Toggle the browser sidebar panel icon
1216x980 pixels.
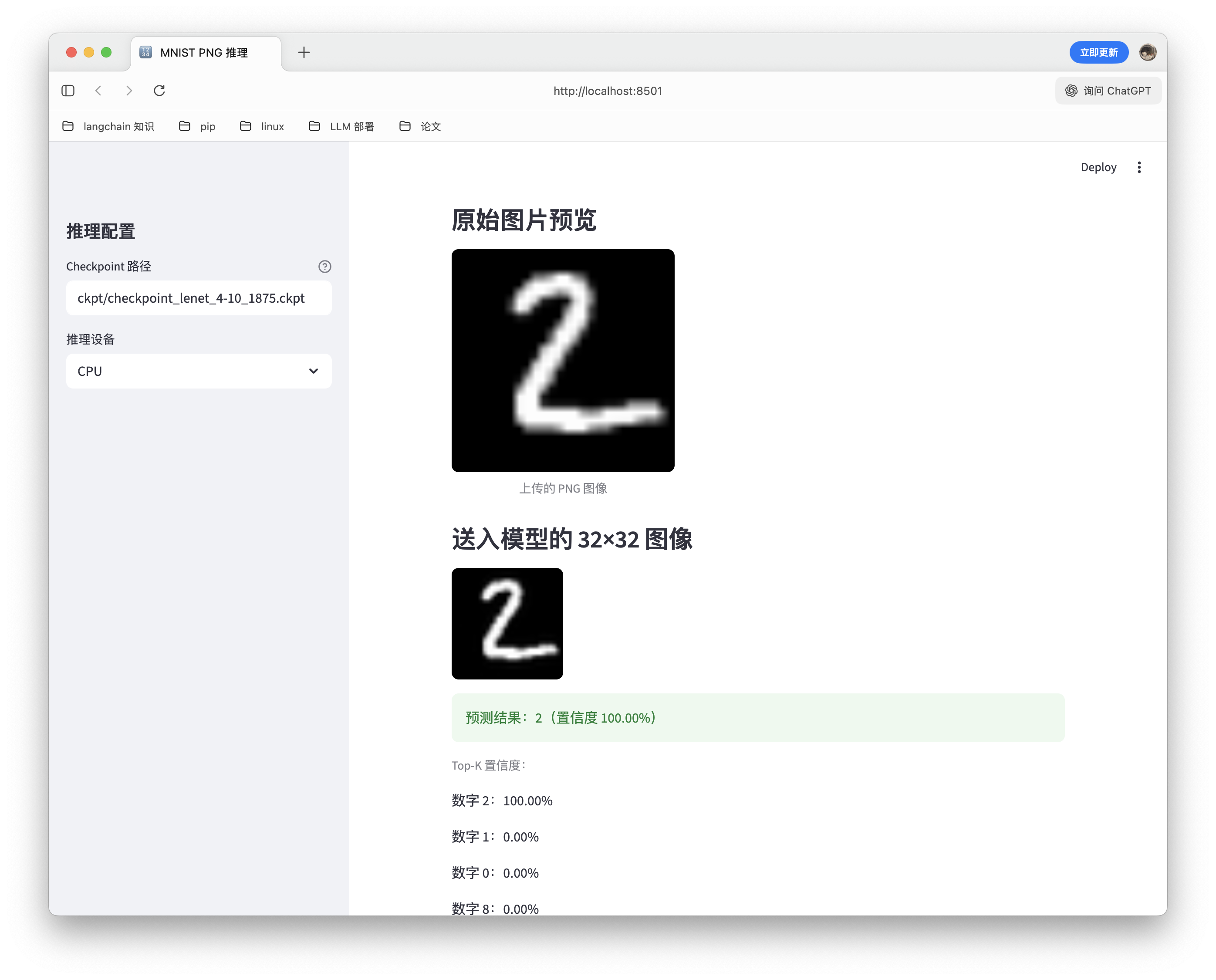coord(68,90)
